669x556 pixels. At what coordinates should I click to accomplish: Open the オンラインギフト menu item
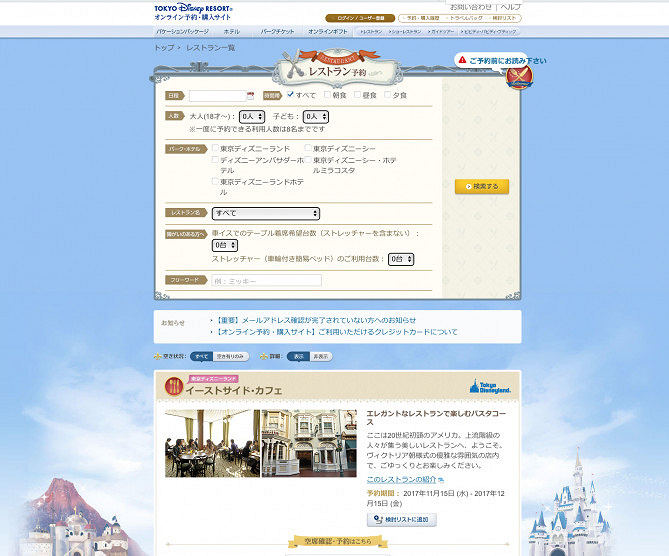pos(328,32)
